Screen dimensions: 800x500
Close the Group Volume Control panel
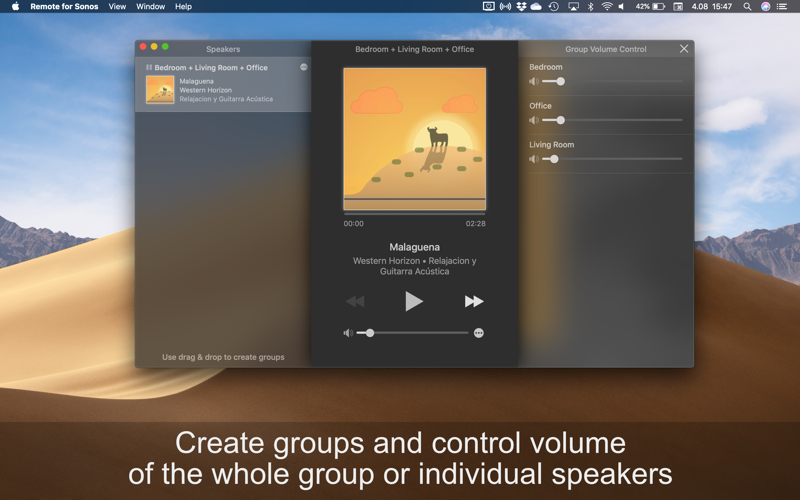pos(684,48)
